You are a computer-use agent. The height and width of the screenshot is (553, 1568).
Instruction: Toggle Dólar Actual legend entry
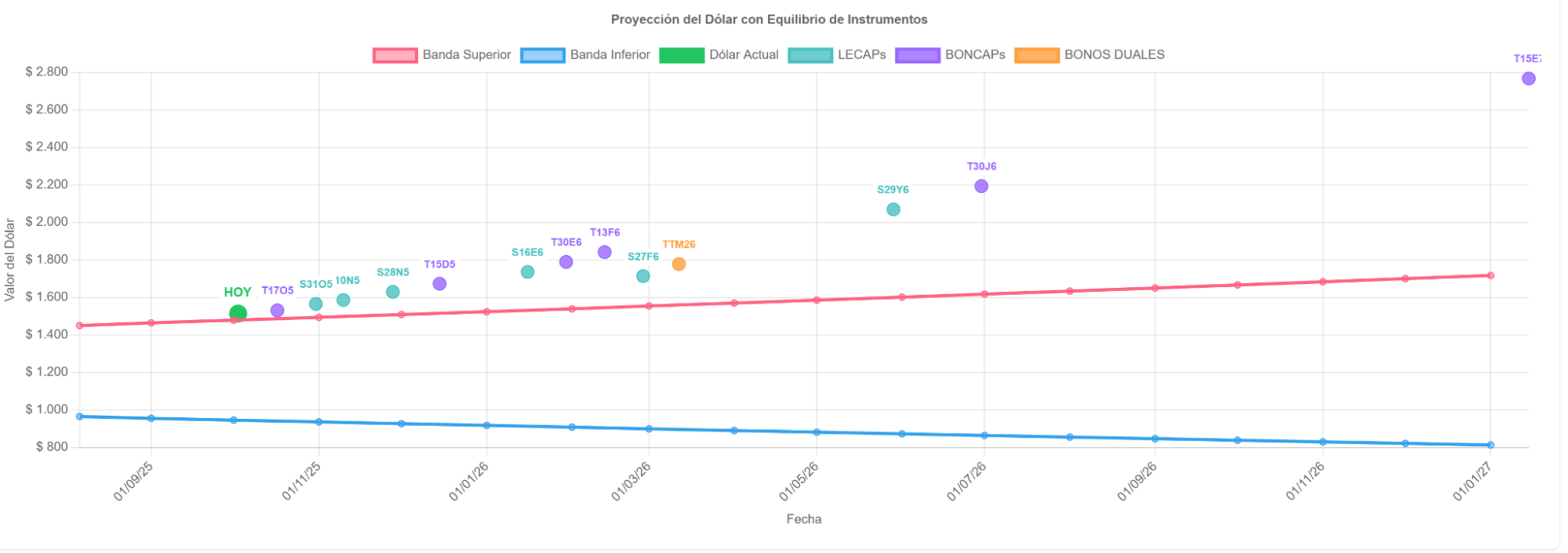point(743,55)
